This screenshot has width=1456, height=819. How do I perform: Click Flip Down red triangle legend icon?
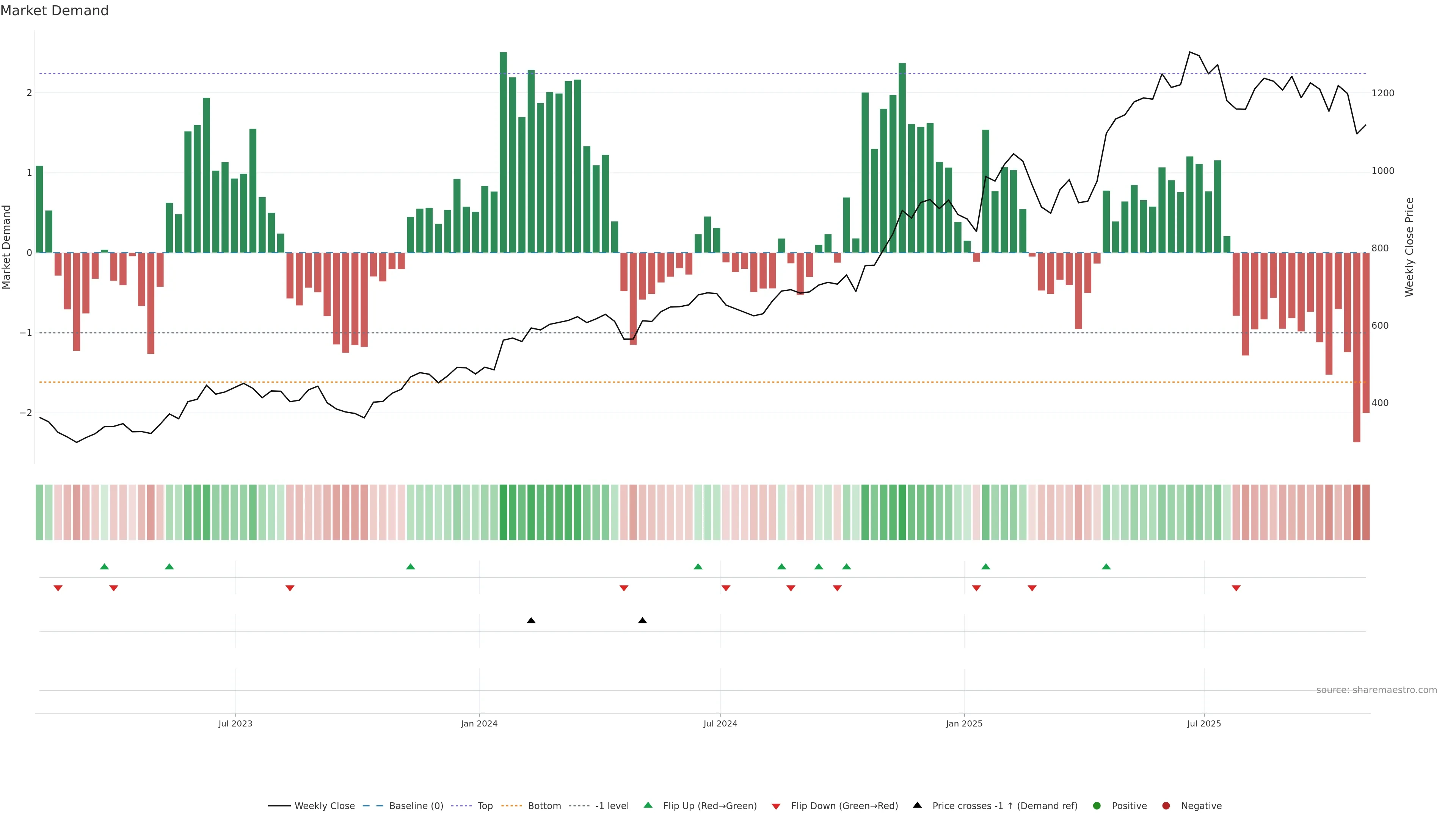pos(775,806)
